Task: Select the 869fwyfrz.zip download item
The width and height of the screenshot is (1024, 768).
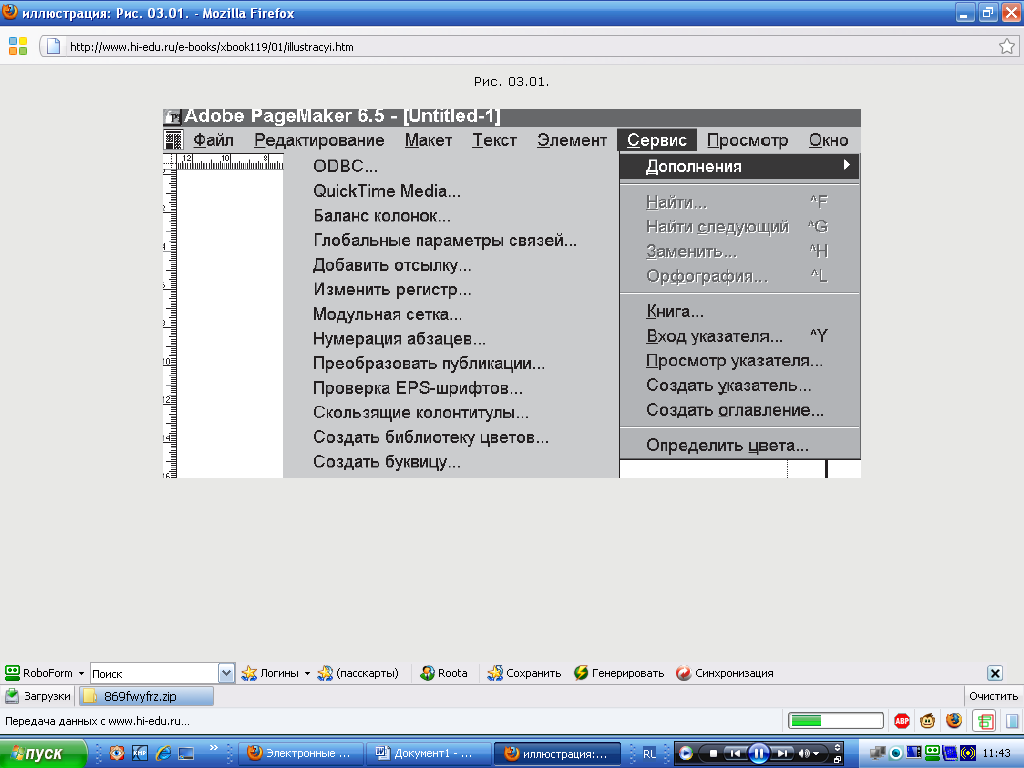Action: pos(146,696)
